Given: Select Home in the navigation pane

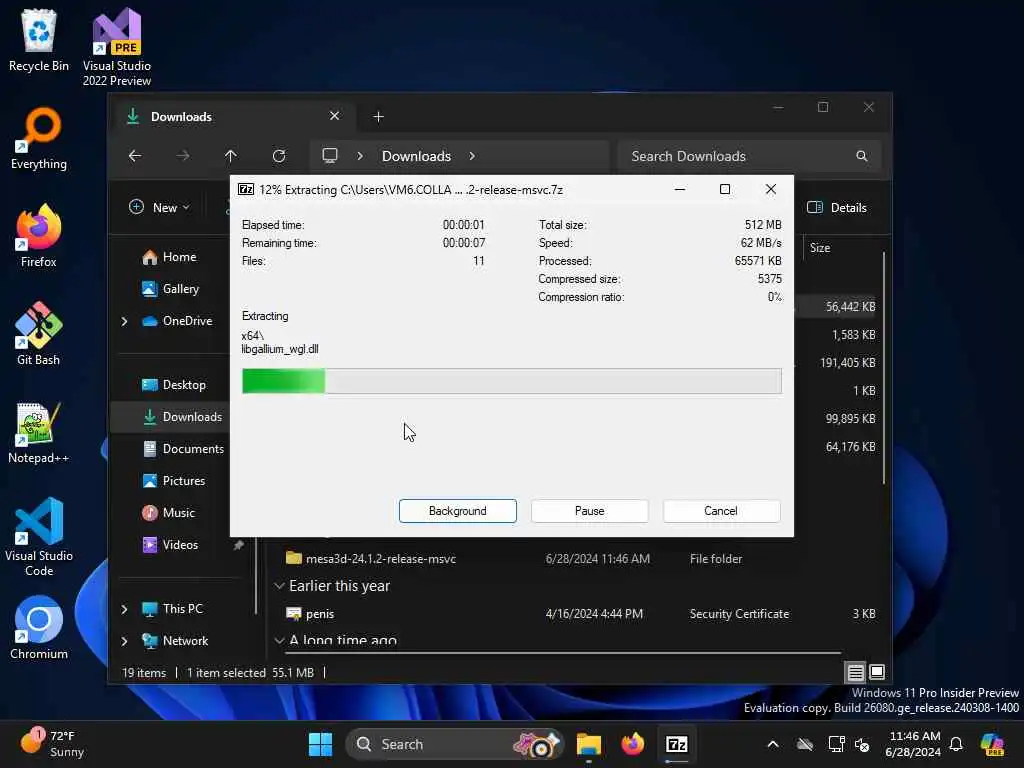Looking at the screenshot, I should (x=170, y=257).
